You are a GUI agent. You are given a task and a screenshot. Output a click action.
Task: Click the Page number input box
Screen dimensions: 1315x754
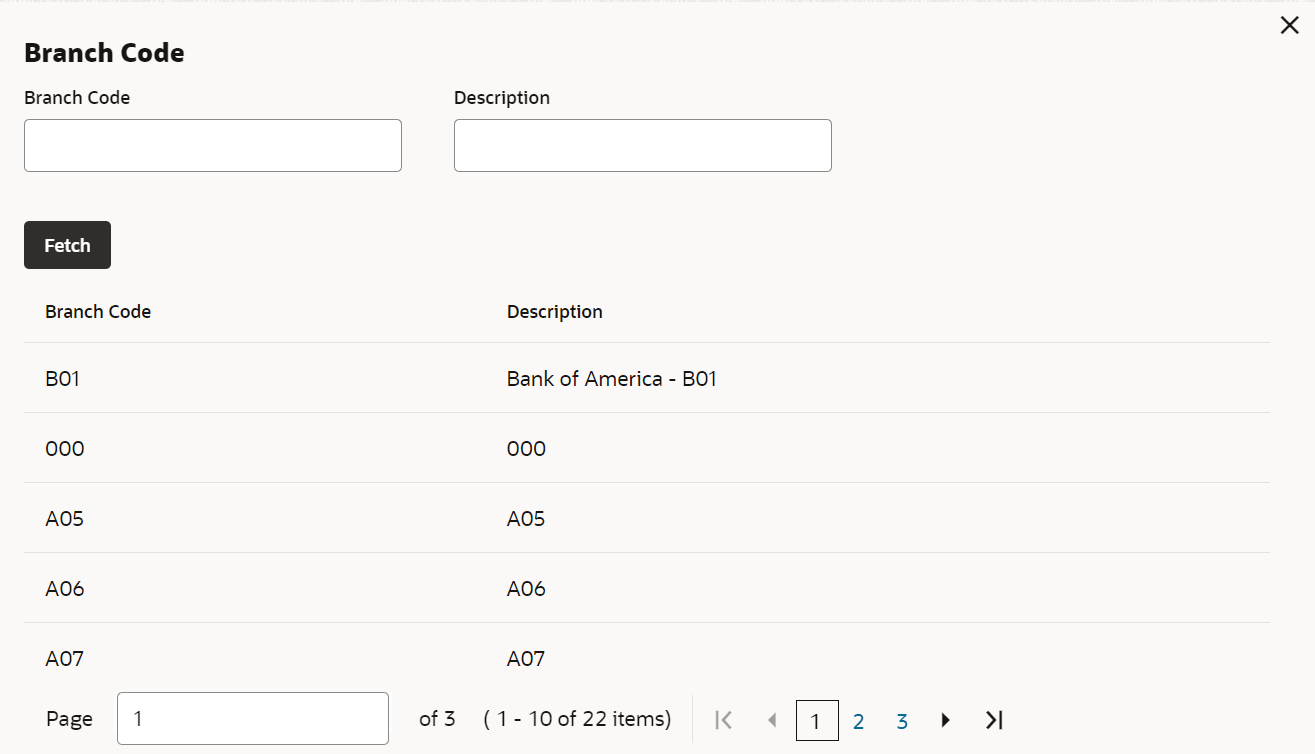(x=253, y=719)
